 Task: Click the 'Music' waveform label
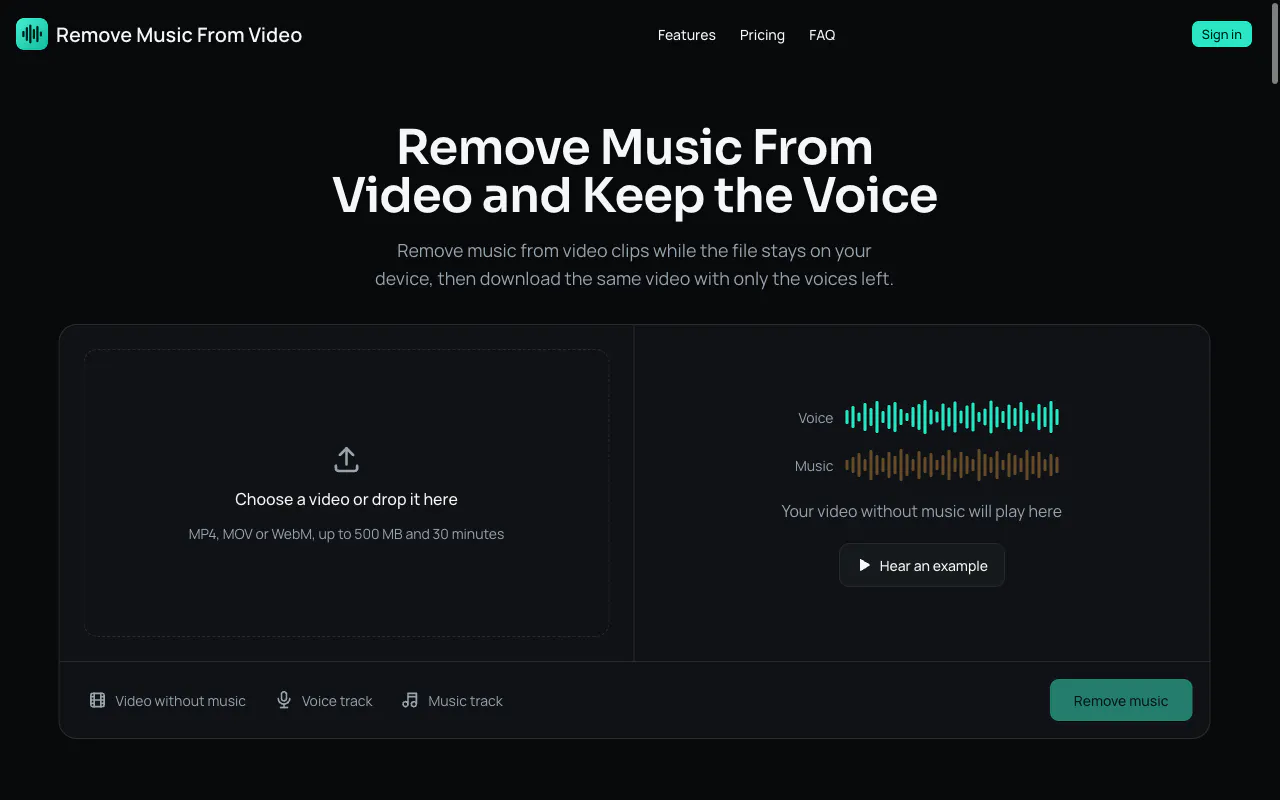click(x=814, y=466)
